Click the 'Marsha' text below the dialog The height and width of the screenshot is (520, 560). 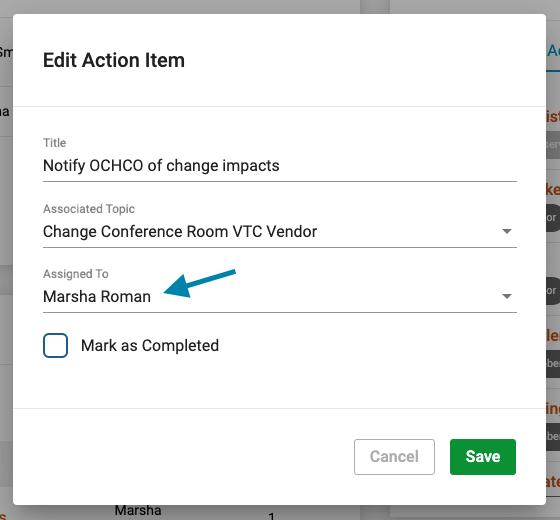coord(138,510)
